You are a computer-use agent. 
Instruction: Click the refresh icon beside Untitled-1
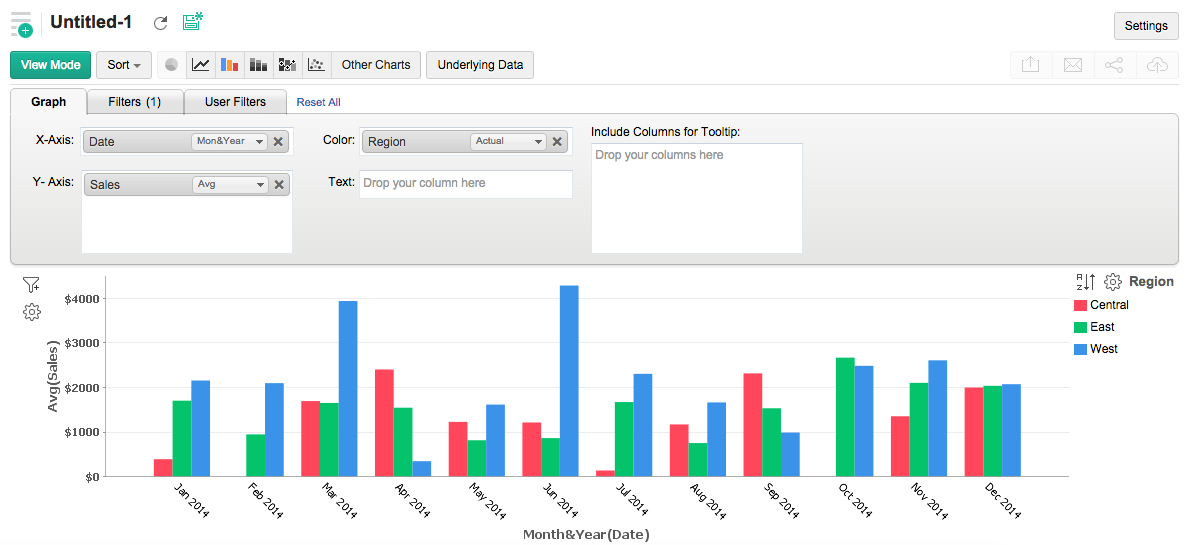160,23
